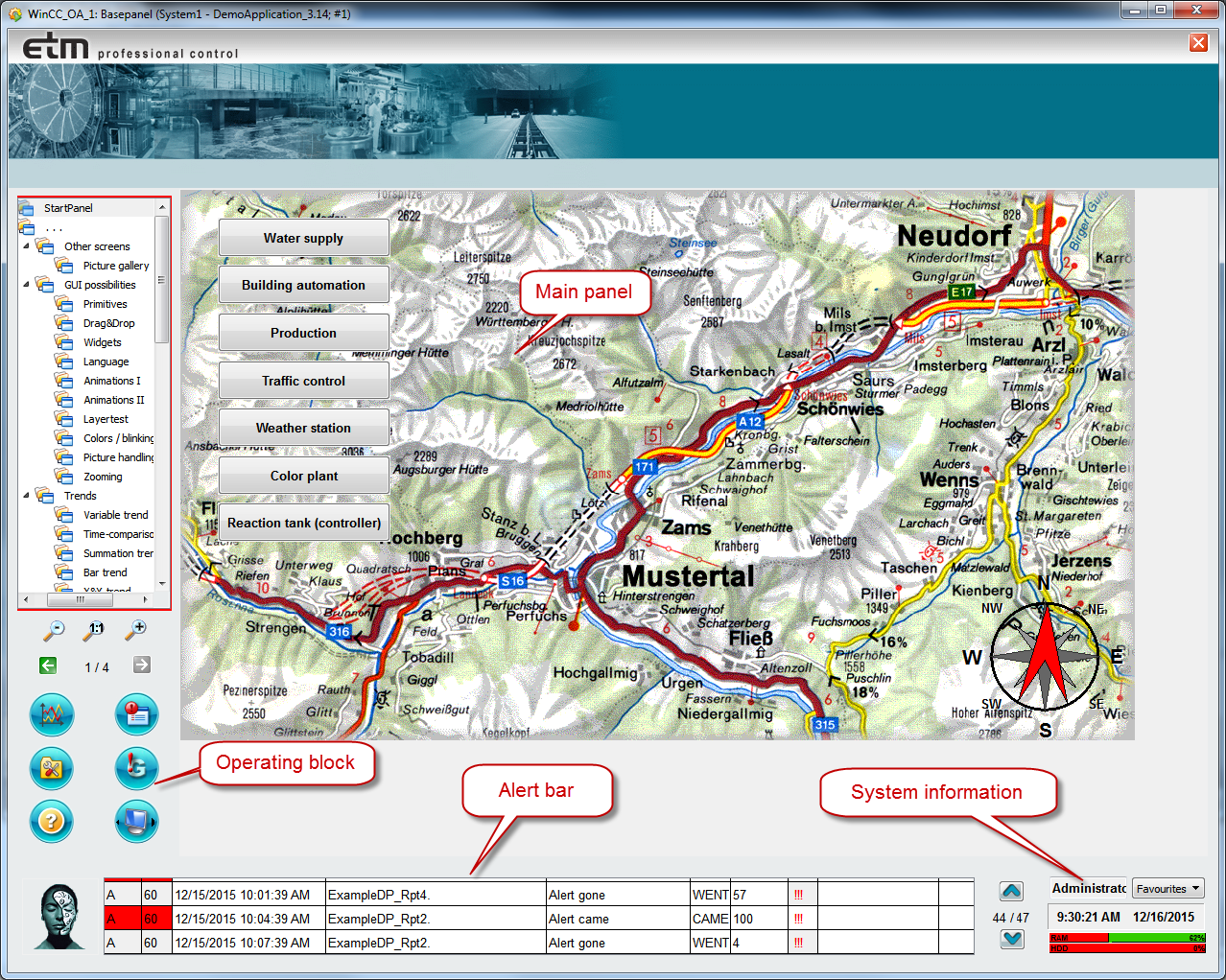Select Animations II in the tree
1226x980 pixels.
[x=113, y=400]
